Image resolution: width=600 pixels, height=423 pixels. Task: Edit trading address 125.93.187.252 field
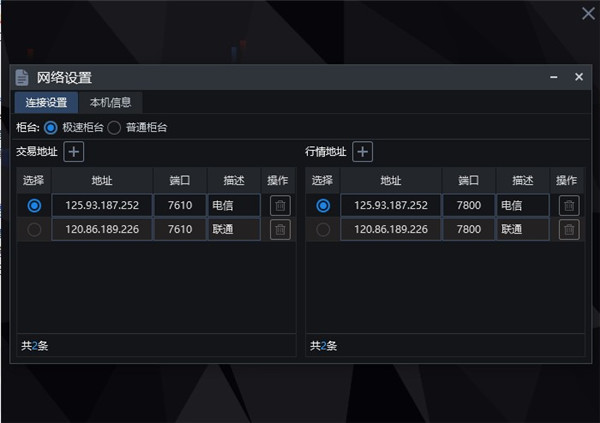click(102, 206)
